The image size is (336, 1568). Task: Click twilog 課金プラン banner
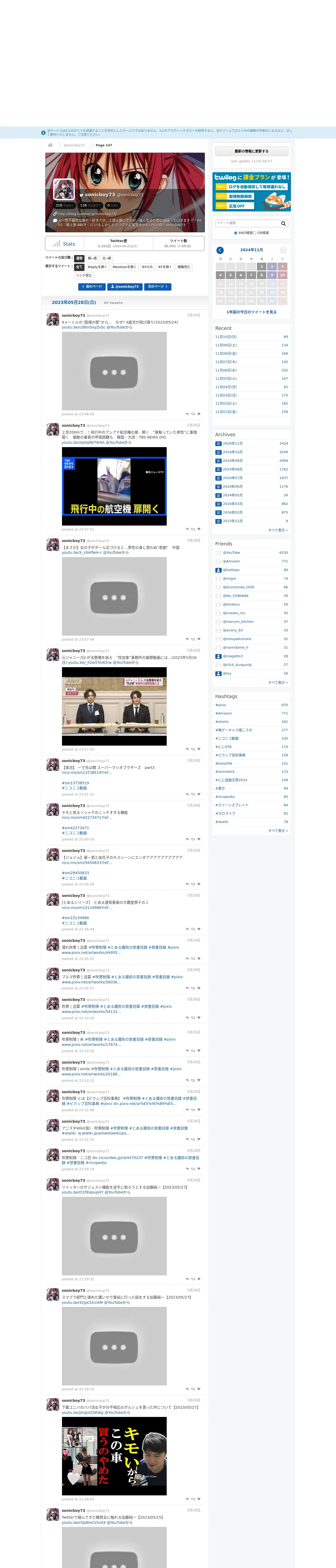click(x=251, y=192)
